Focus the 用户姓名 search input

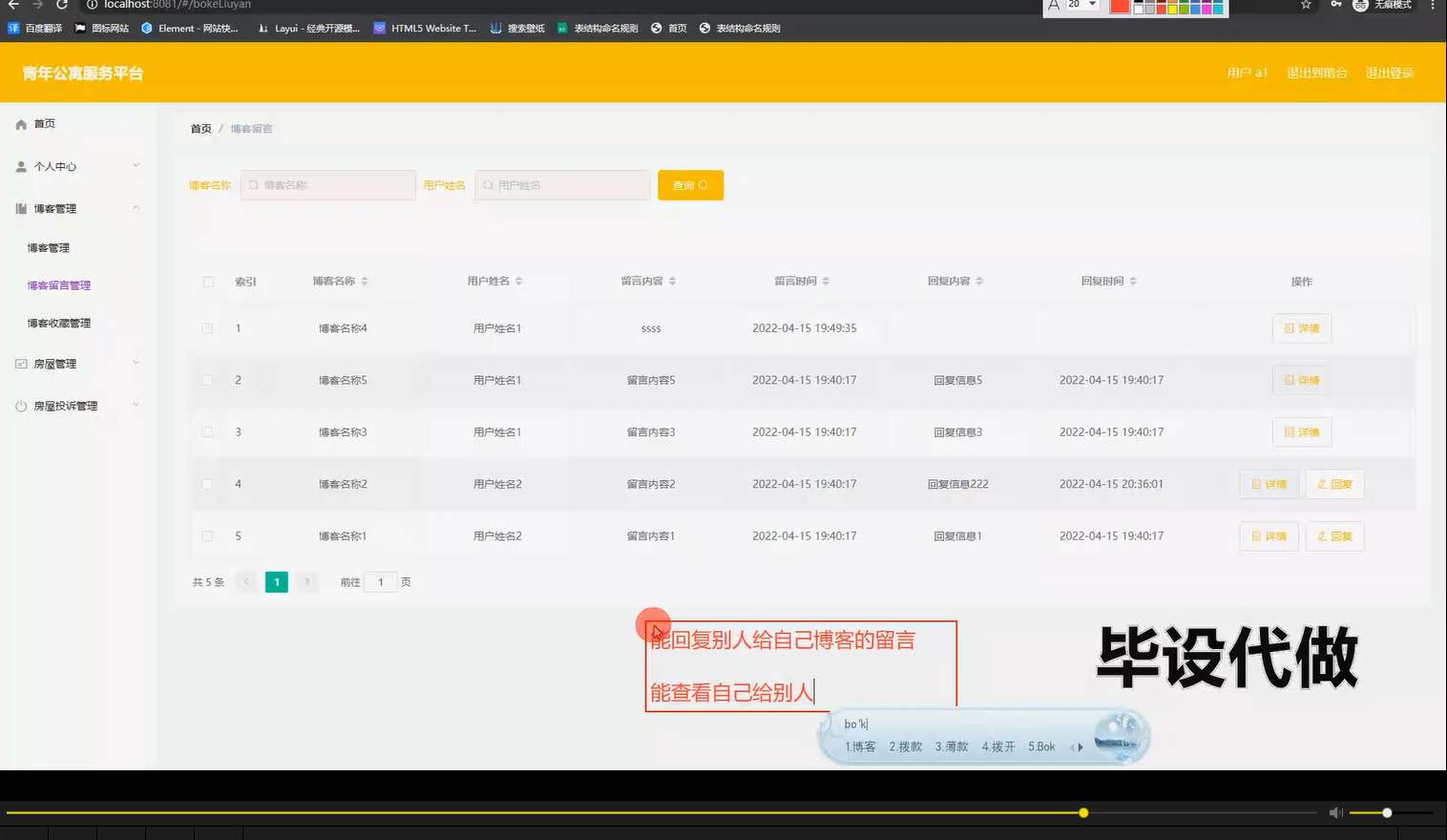(x=562, y=185)
